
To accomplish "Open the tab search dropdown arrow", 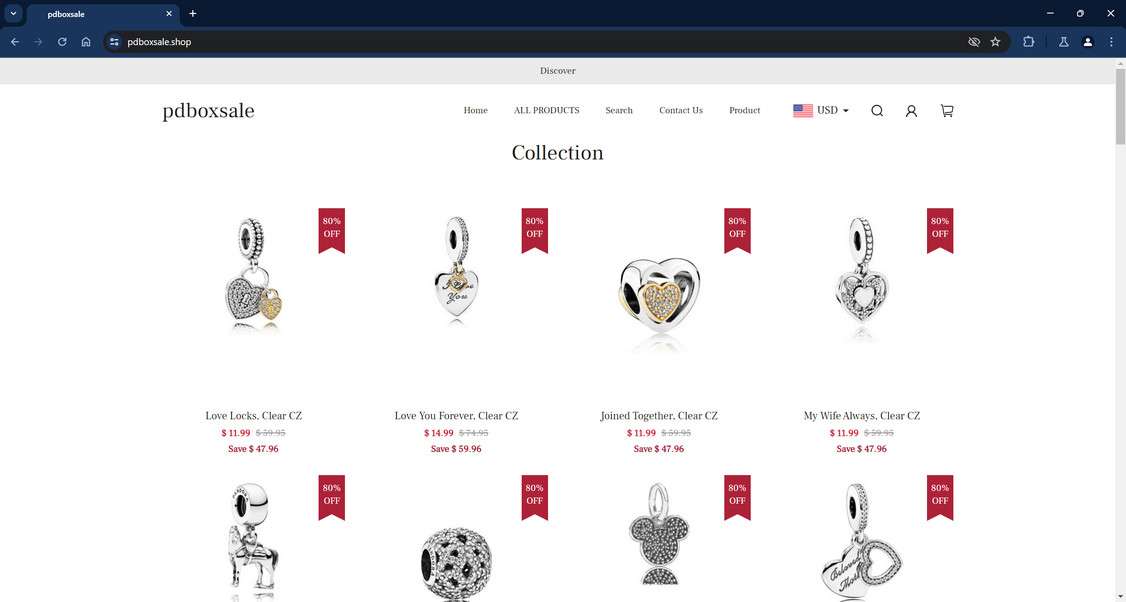I will [13, 14].
